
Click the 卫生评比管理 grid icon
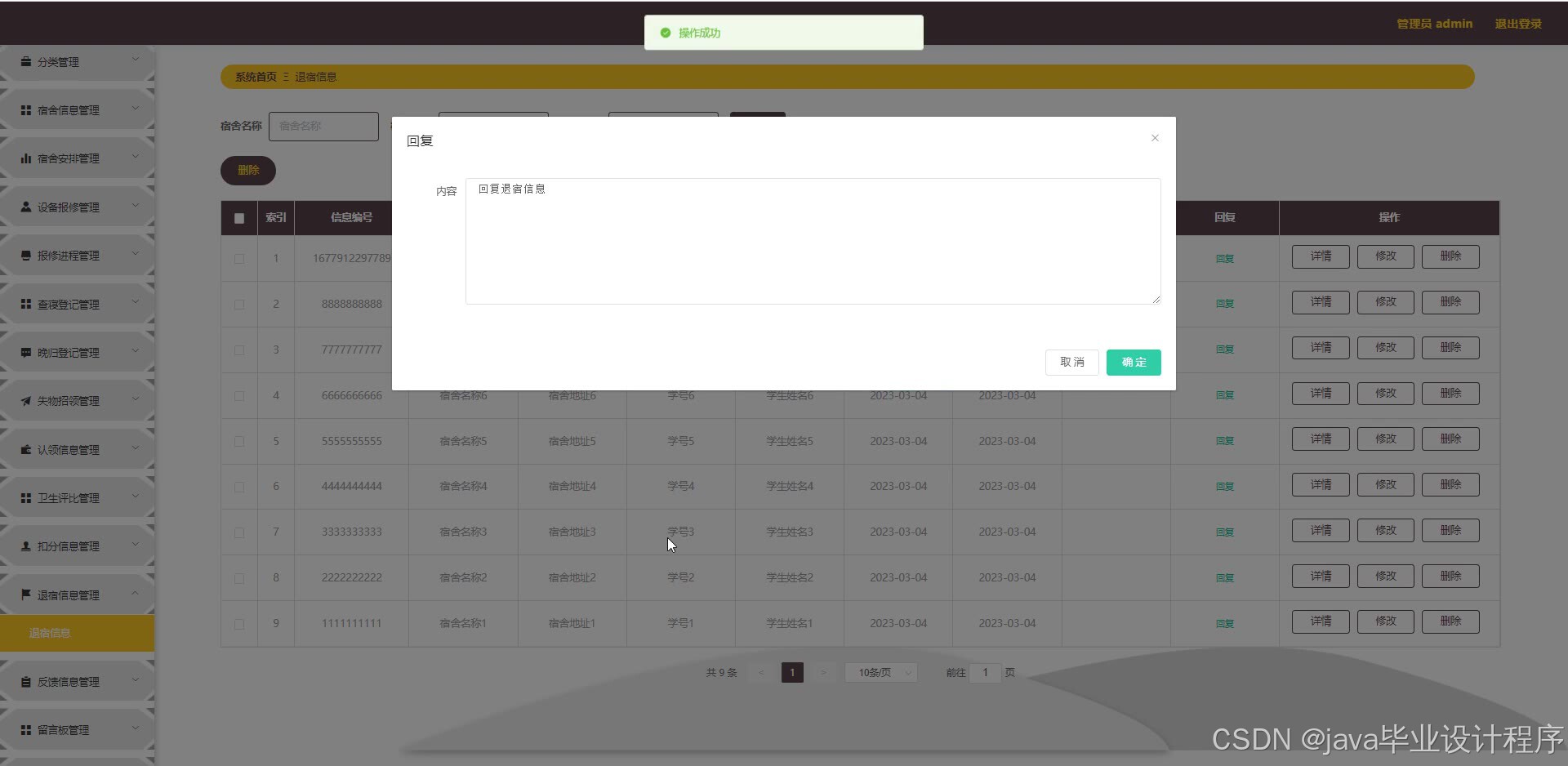tap(26, 497)
